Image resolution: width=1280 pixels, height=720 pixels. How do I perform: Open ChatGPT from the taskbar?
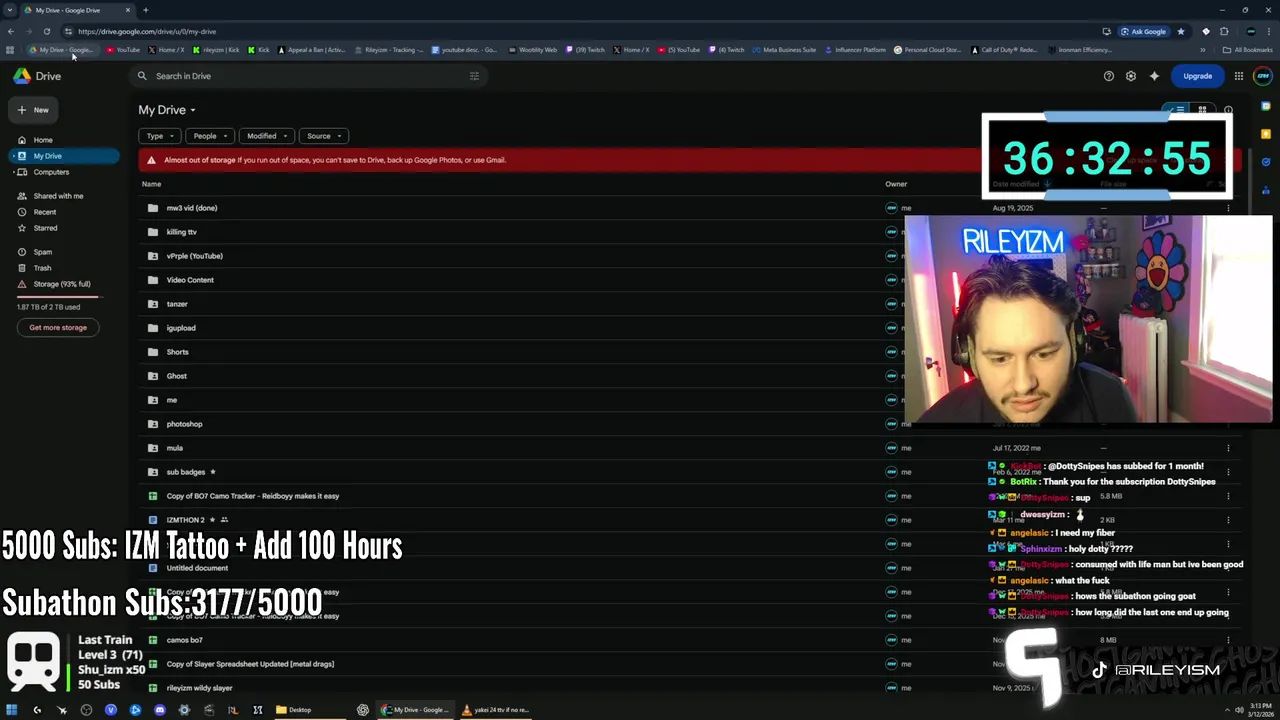point(362,710)
